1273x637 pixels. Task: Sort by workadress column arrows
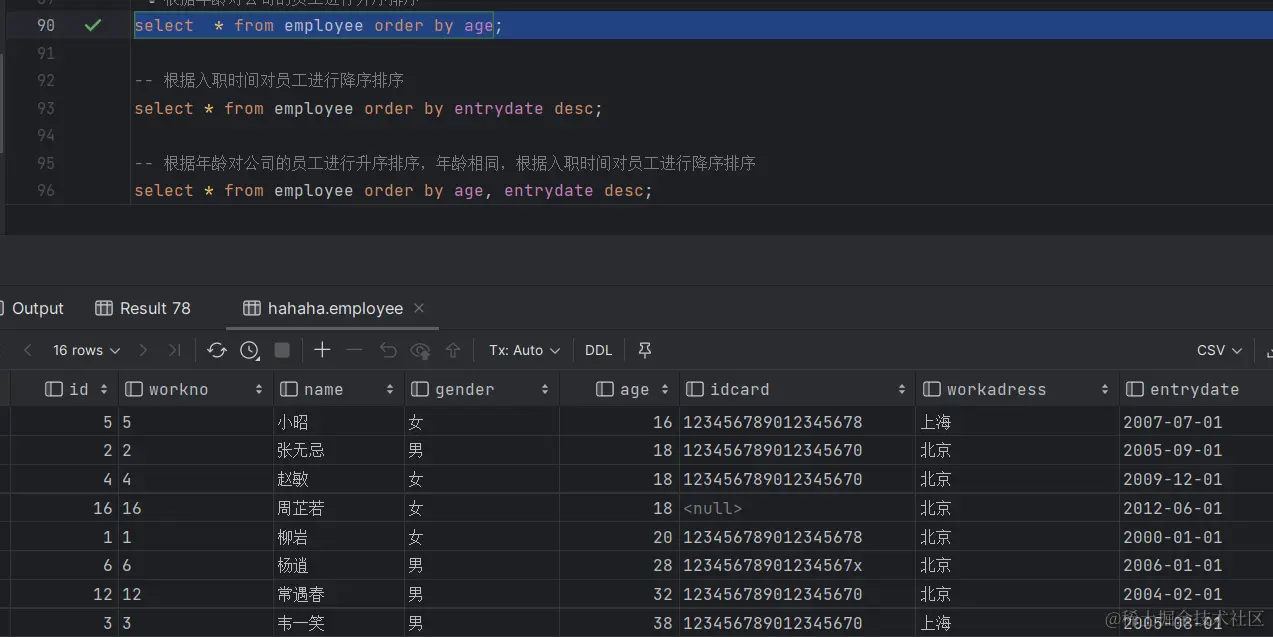pos(1105,389)
